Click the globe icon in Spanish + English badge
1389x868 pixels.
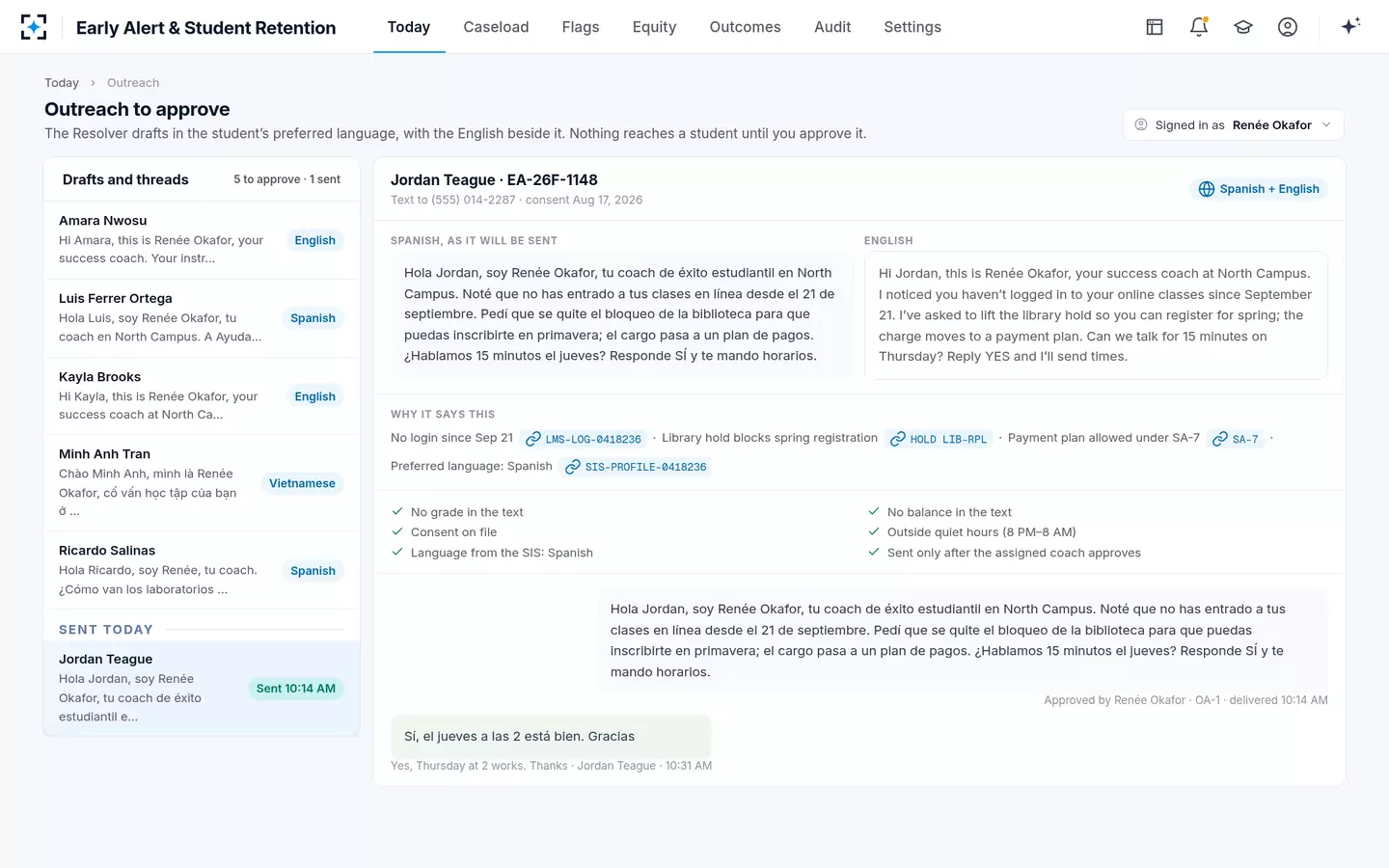click(x=1207, y=189)
